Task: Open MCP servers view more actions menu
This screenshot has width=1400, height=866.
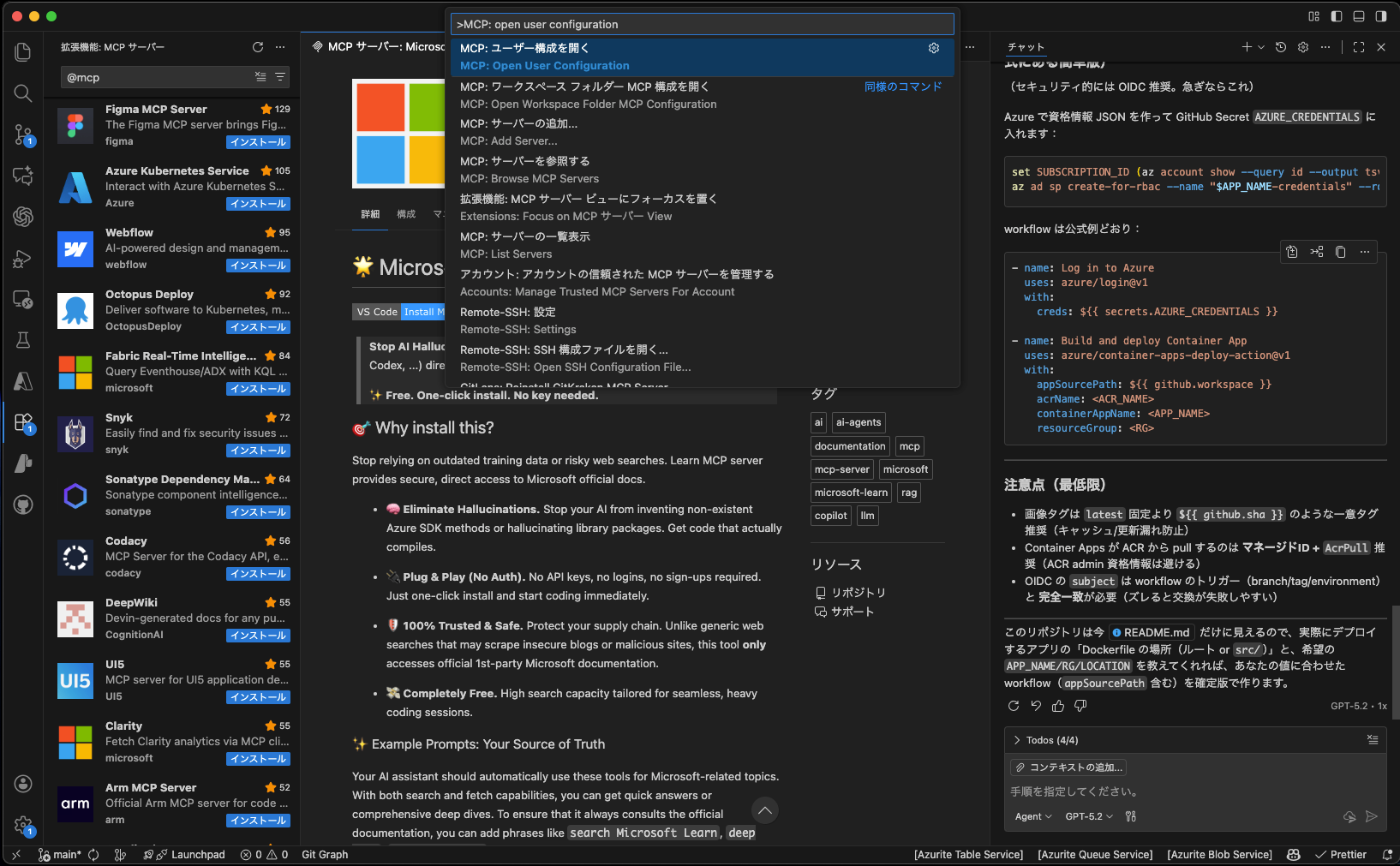Action: coord(281,47)
